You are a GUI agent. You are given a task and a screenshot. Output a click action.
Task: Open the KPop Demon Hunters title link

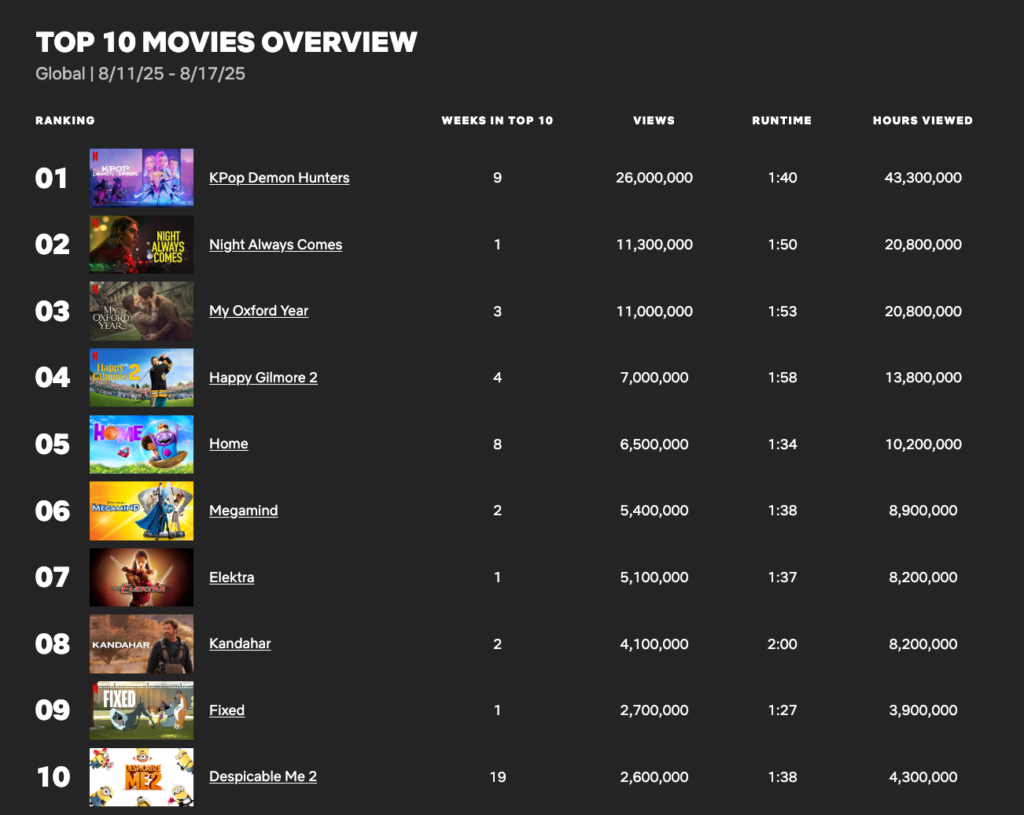279,178
